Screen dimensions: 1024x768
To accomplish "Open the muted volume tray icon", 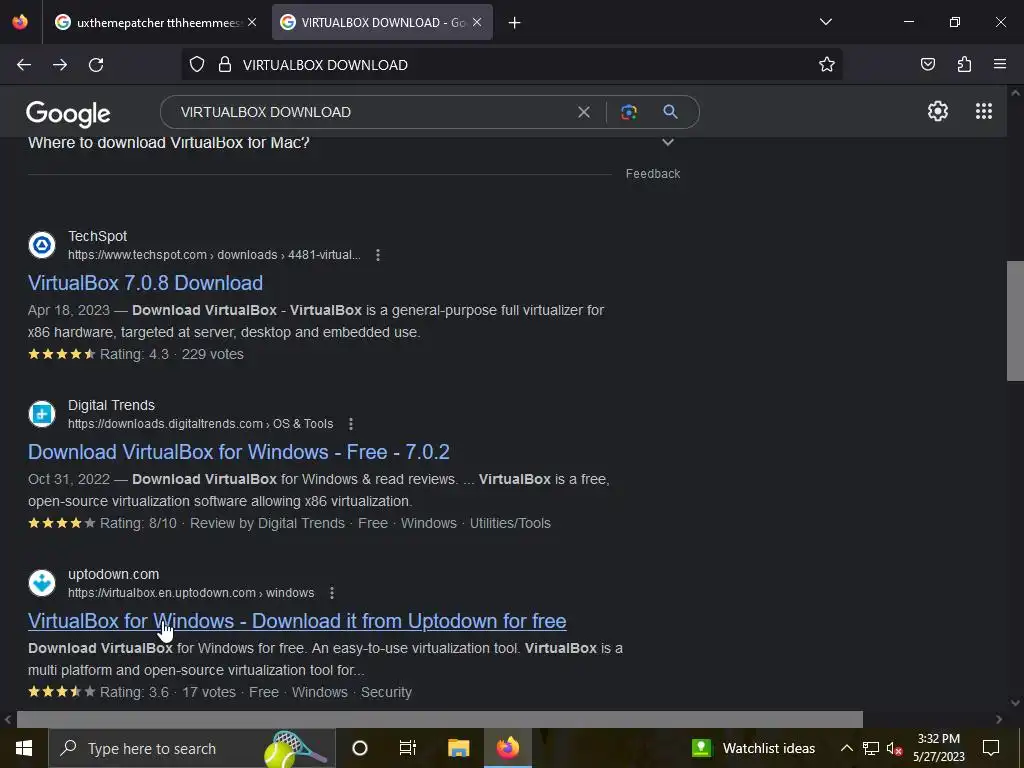I will (895, 748).
